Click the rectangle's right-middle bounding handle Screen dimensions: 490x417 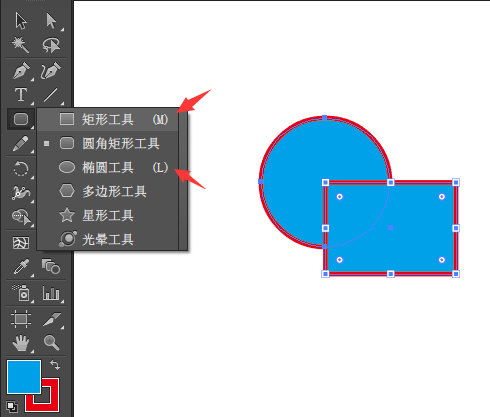[456, 228]
